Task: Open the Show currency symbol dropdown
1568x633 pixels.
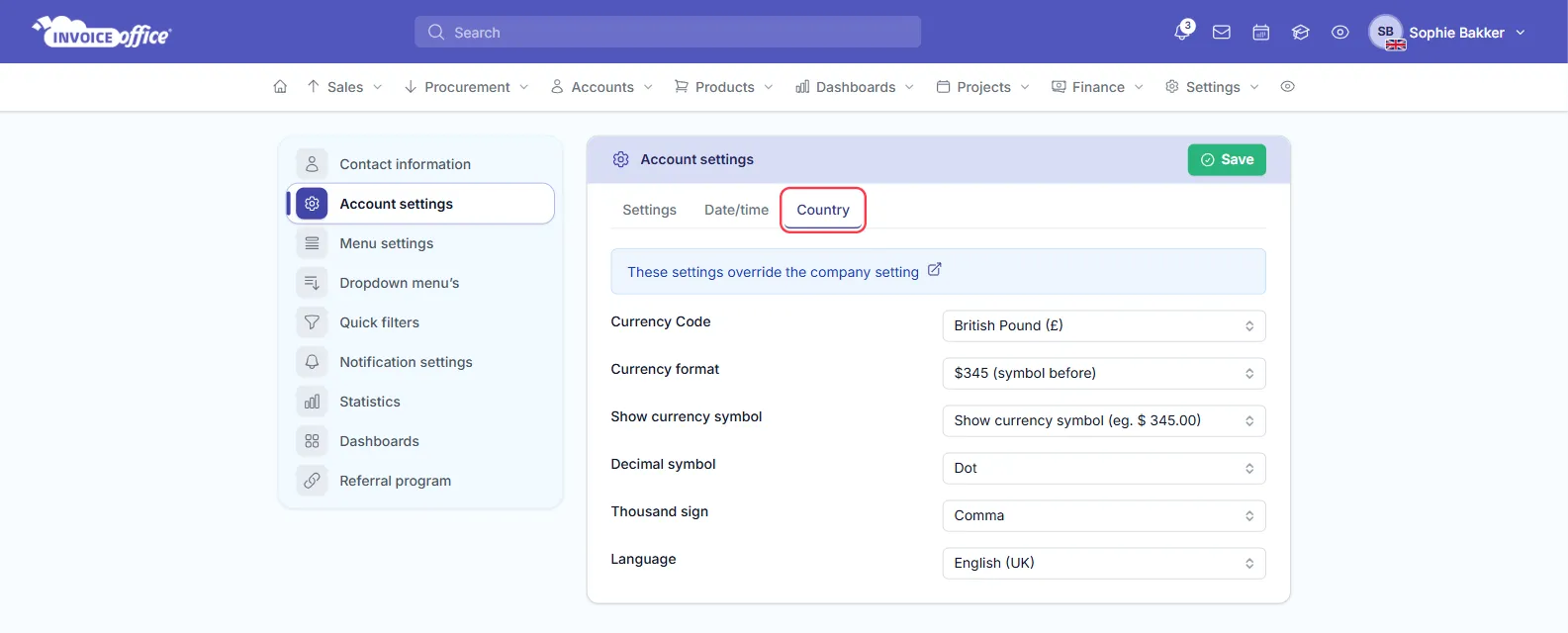Action: pyautogui.click(x=1104, y=420)
